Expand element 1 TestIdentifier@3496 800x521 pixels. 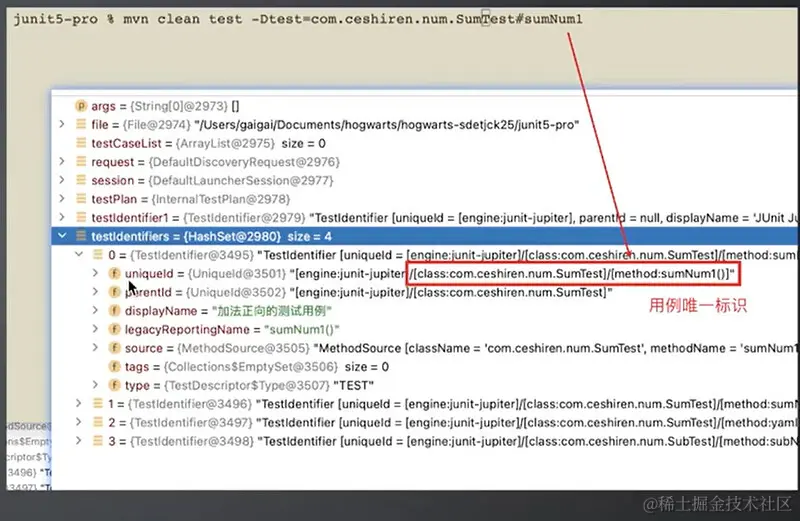[x=79, y=403]
